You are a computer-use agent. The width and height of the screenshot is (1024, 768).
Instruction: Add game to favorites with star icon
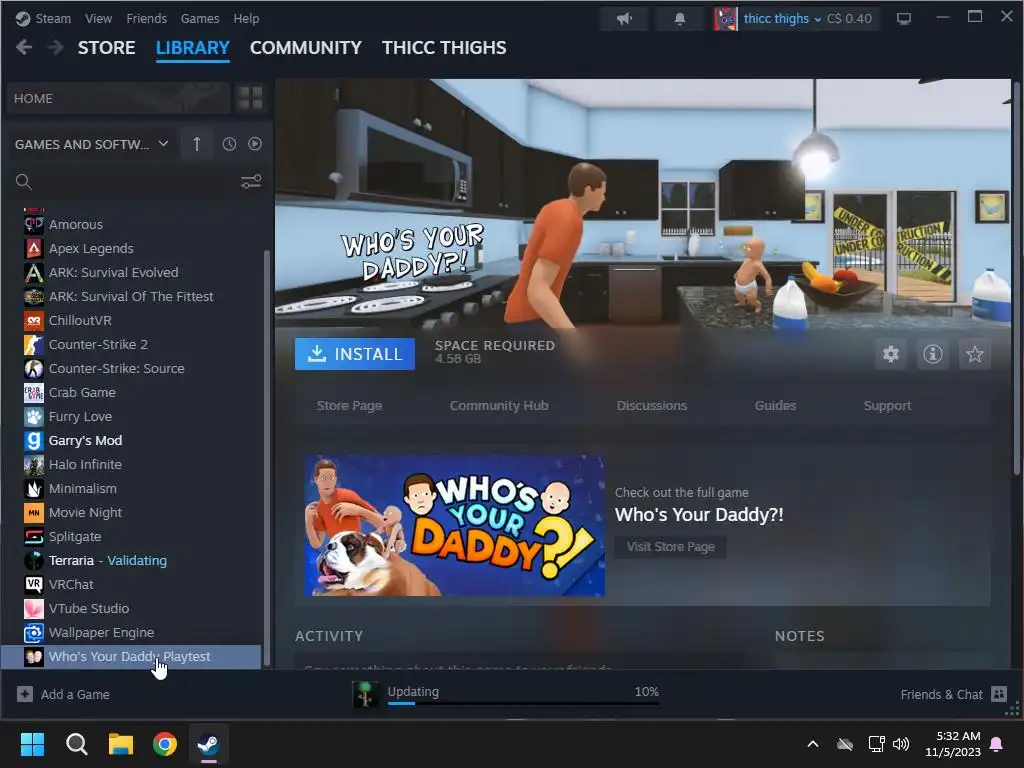(974, 354)
